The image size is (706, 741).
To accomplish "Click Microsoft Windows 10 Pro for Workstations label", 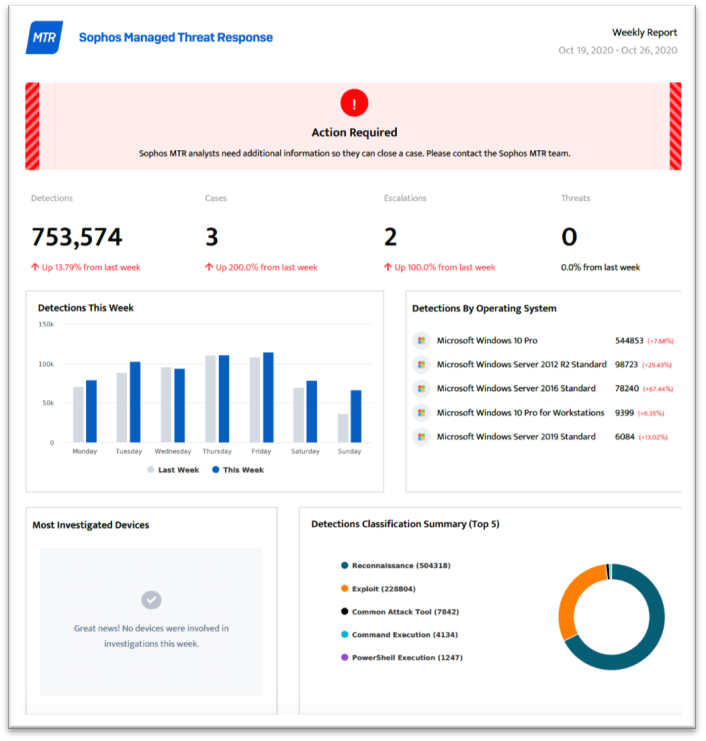I will pyautogui.click(x=520, y=413).
